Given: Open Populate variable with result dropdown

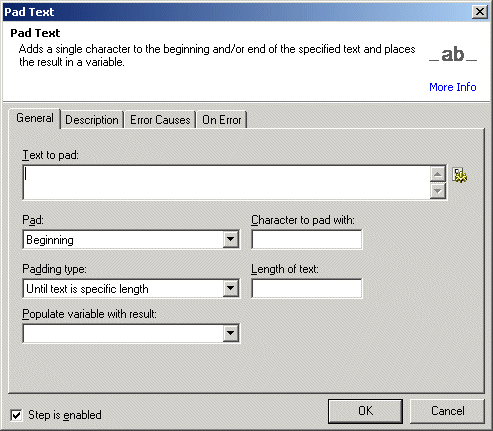Looking at the screenshot, I should pyautogui.click(x=230, y=333).
